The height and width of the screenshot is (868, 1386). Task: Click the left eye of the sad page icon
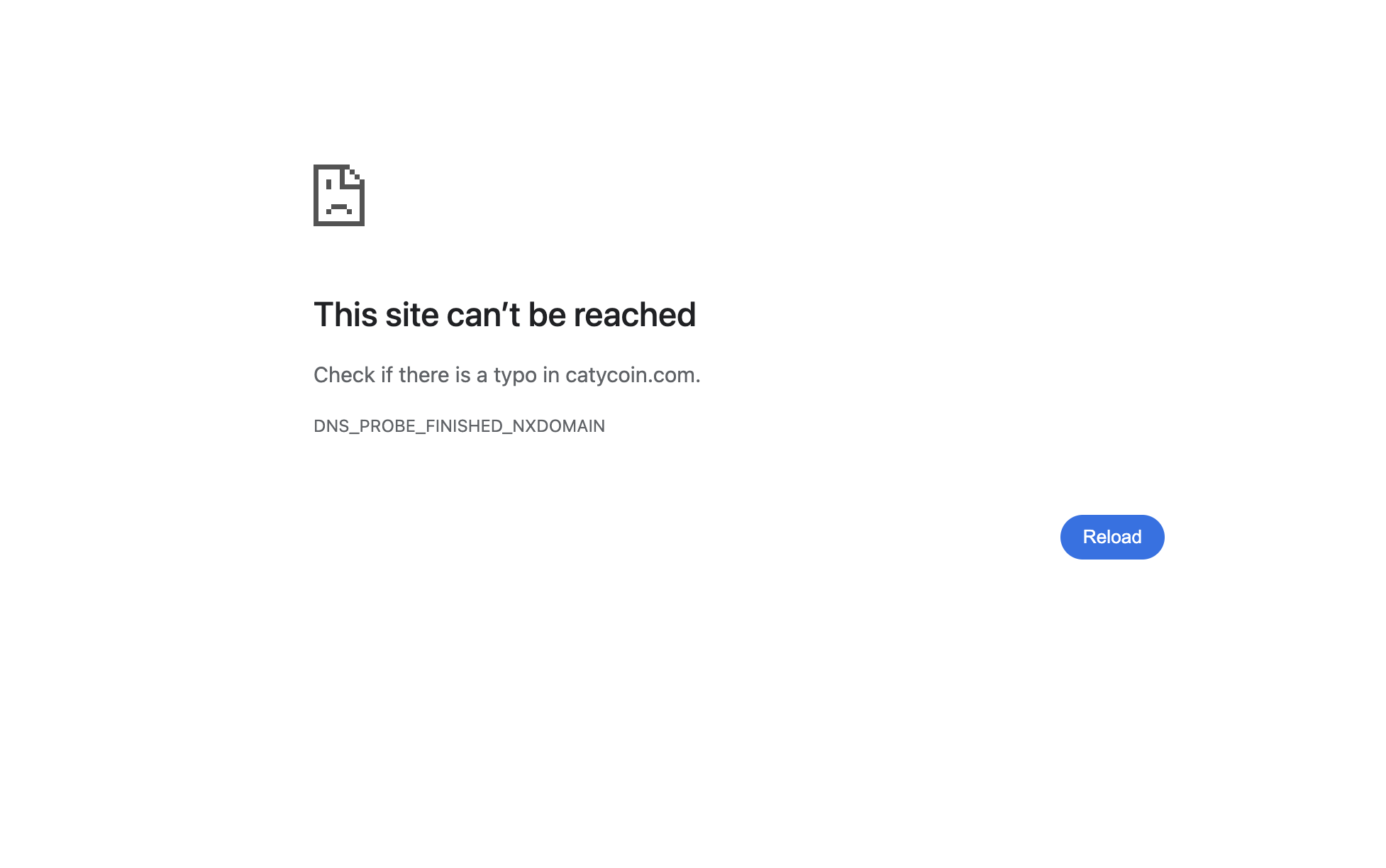click(328, 184)
